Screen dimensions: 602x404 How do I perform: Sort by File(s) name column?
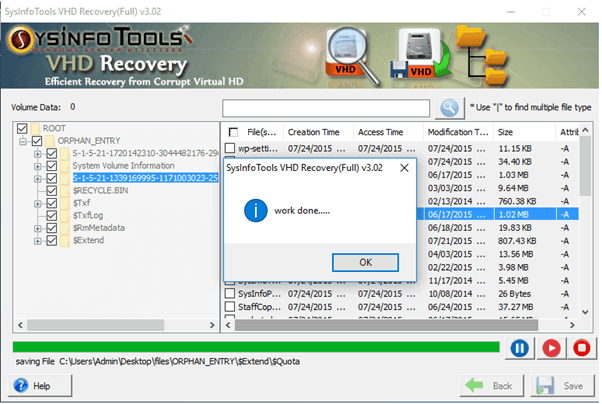point(261,132)
